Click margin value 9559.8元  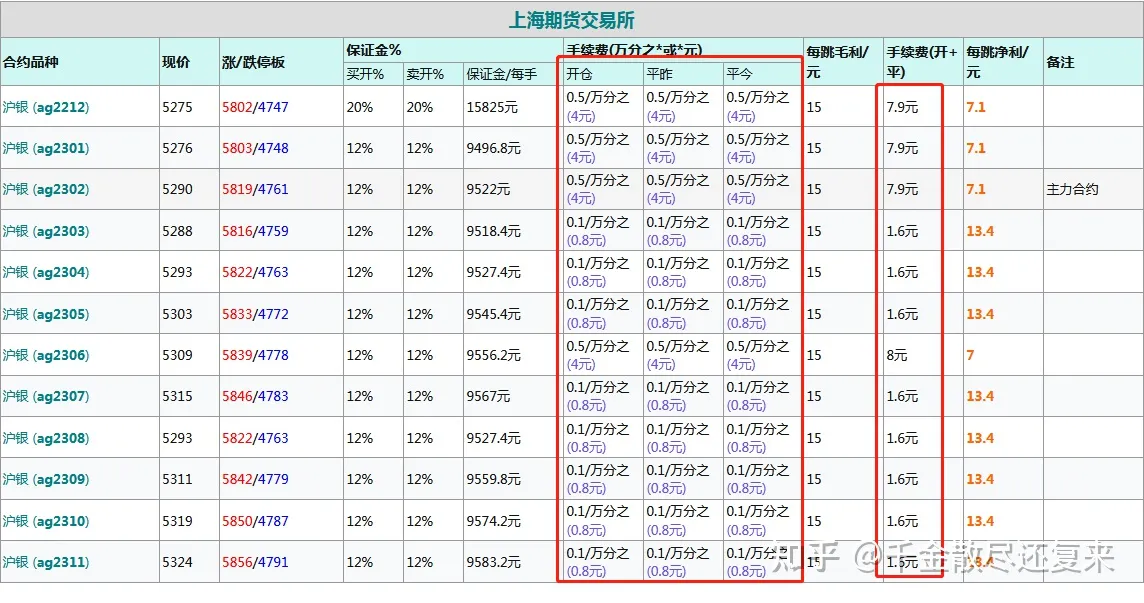493,480
